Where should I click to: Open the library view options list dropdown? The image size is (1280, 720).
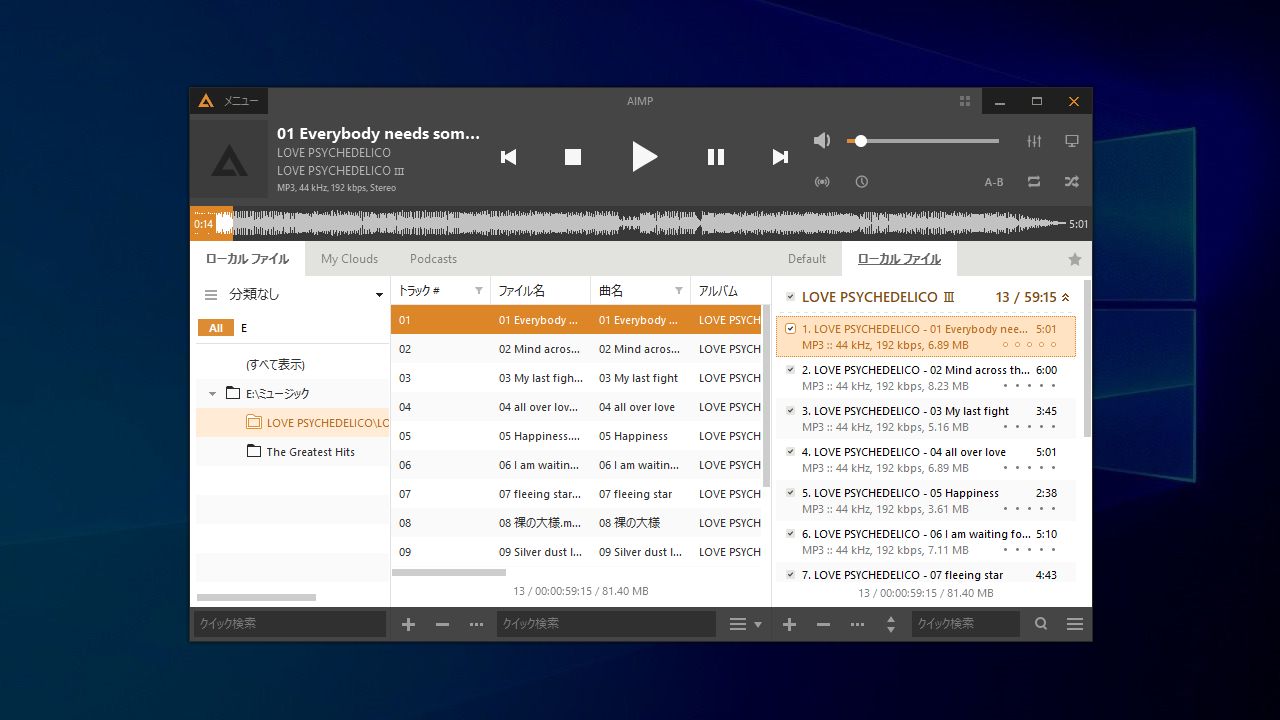pyautogui.click(x=745, y=624)
